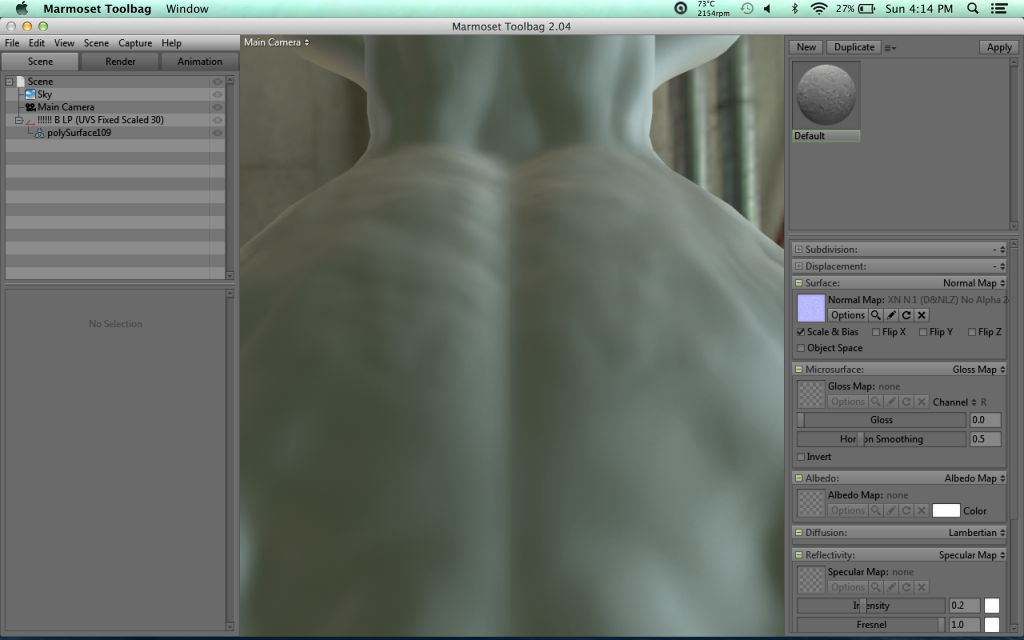Clear the Normal Map with X icon
This screenshot has height=640, width=1024.
921,315
